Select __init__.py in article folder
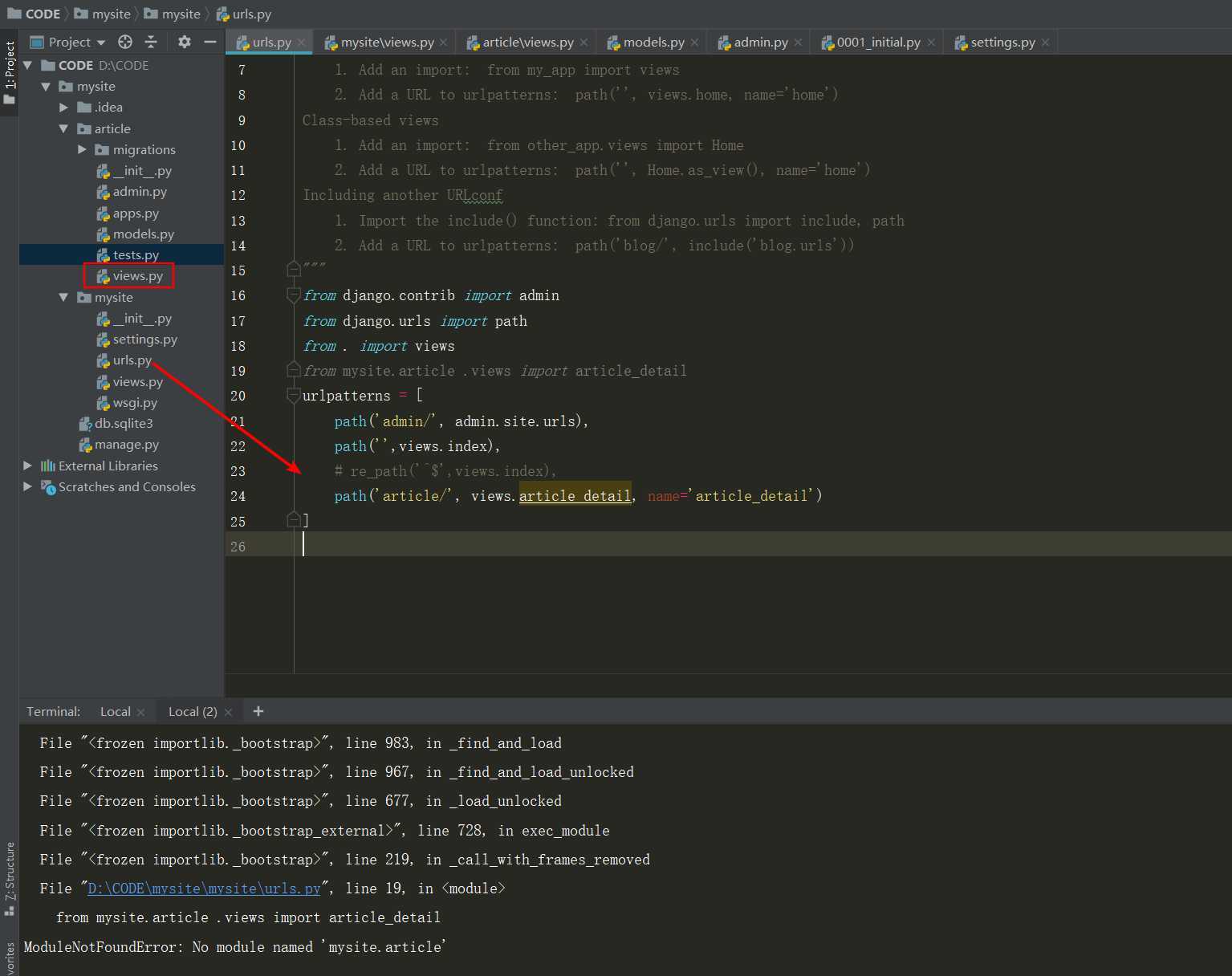1232x976 pixels. (133, 171)
